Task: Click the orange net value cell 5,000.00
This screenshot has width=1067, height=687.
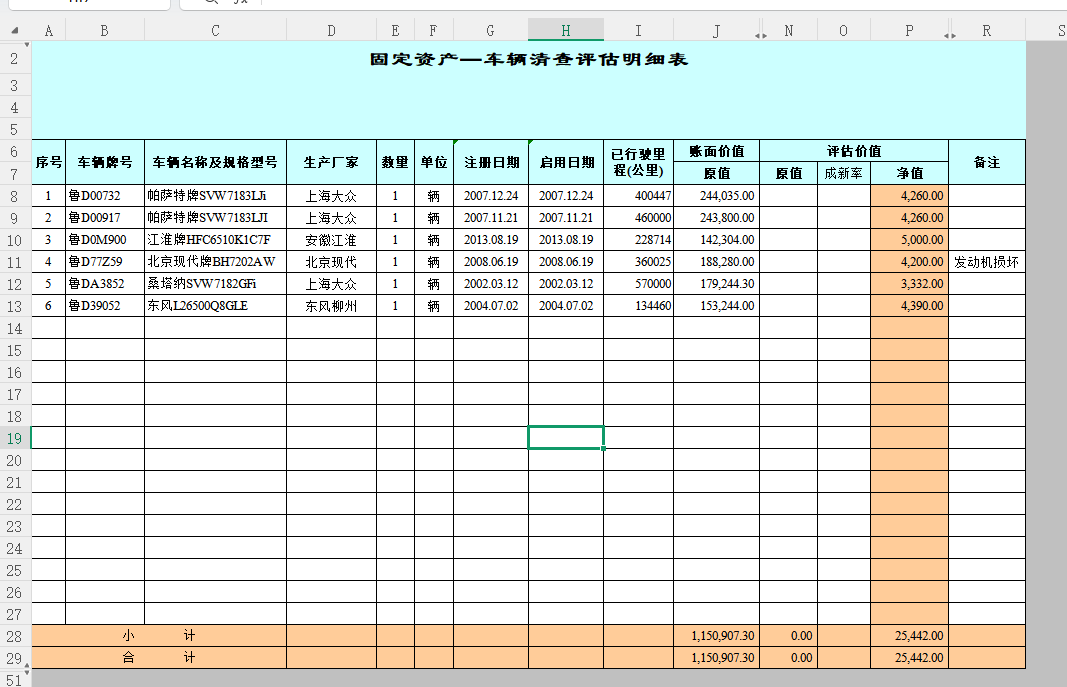Action: [x=909, y=240]
